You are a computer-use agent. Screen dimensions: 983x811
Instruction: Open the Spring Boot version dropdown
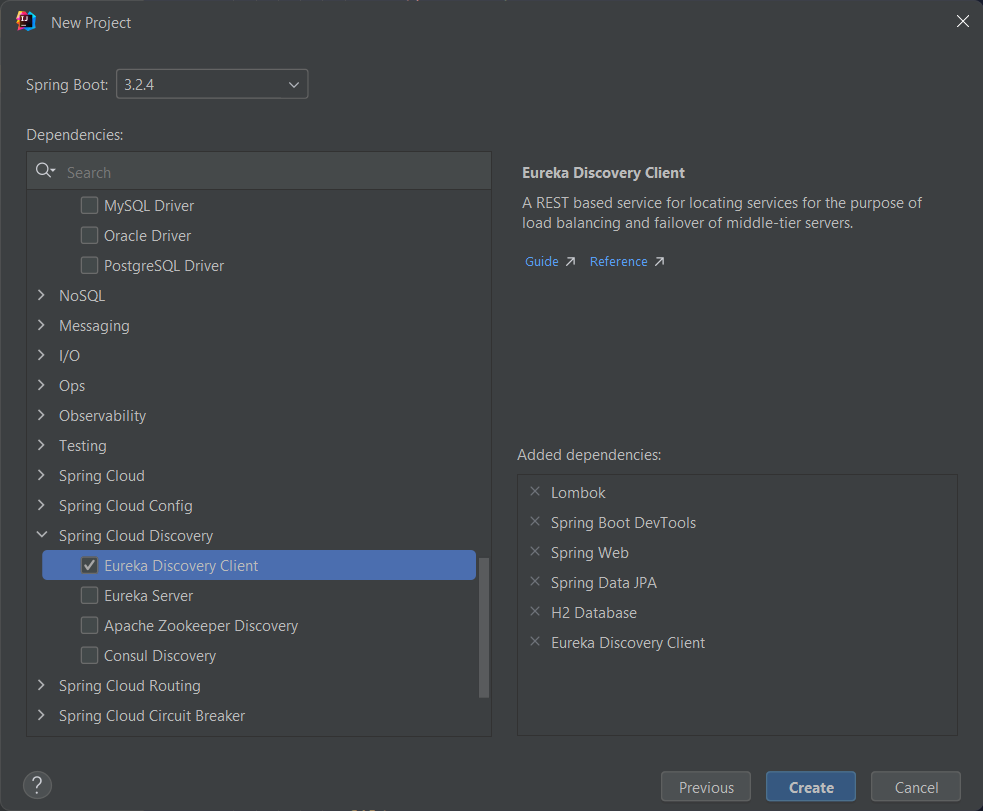point(212,84)
